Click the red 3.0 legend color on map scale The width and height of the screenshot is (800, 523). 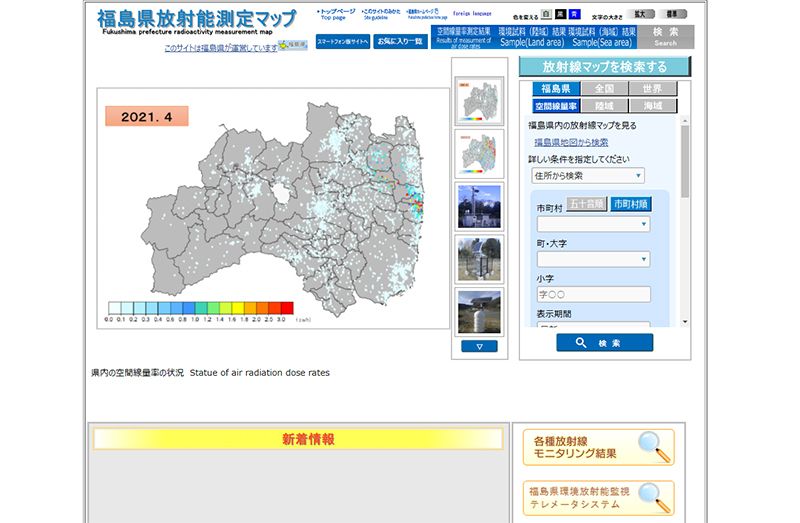tap(287, 308)
